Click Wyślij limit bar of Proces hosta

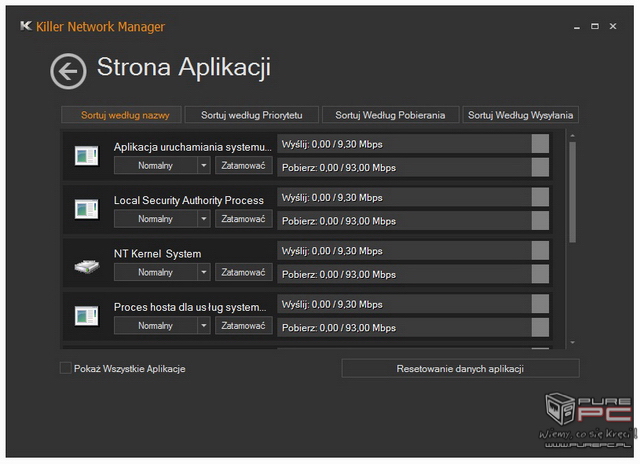click(413, 304)
